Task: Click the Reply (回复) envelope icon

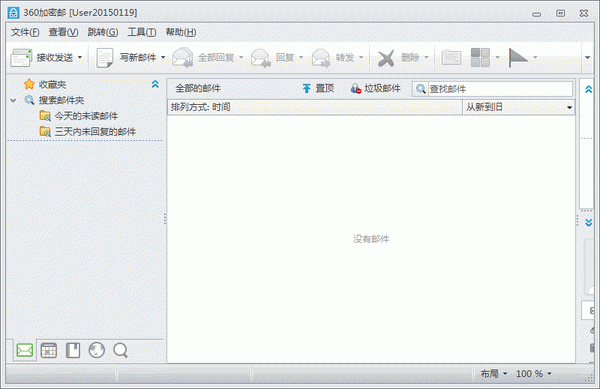Action: click(x=261, y=58)
